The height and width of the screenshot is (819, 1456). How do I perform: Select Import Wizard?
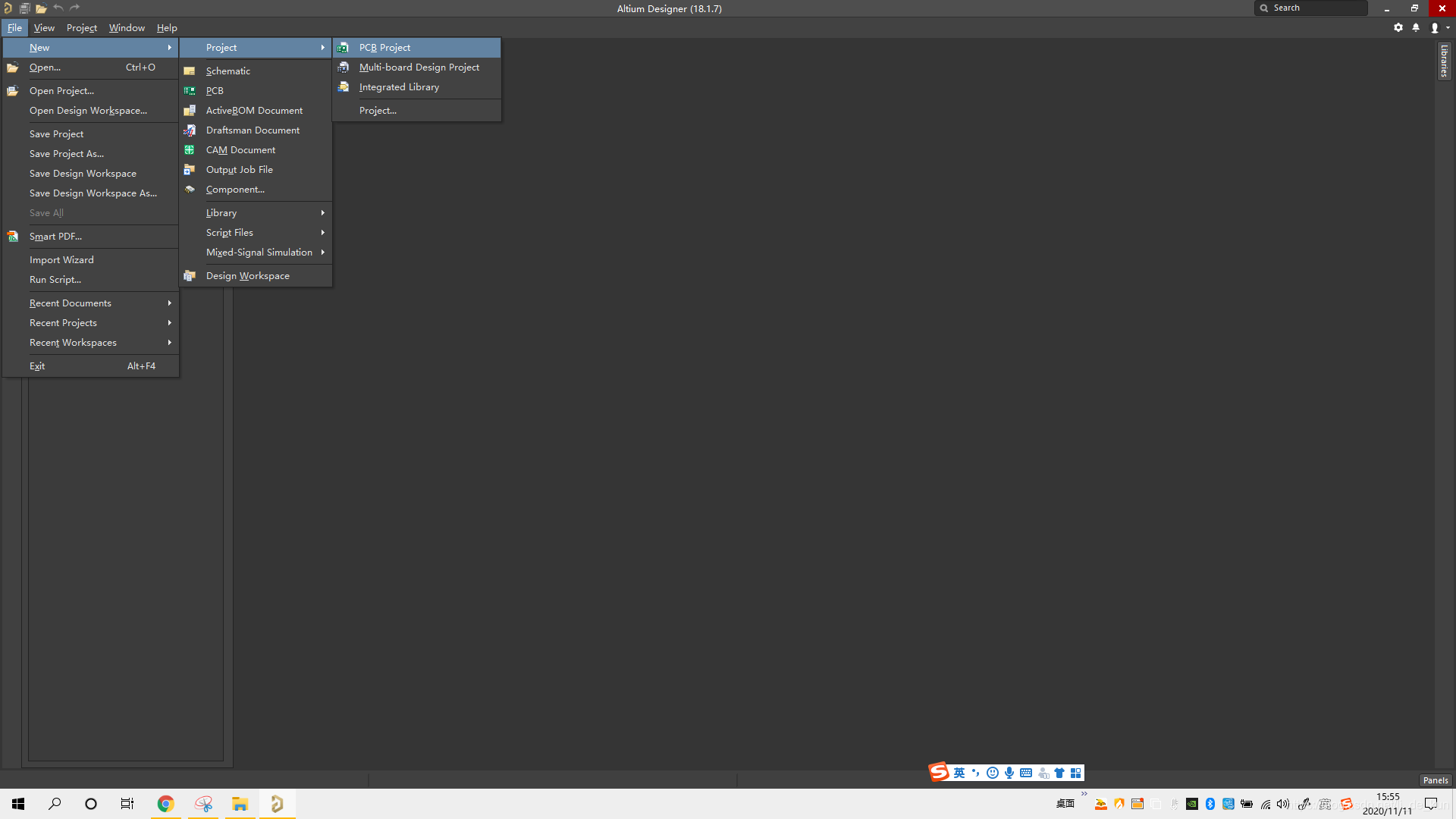tap(91, 260)
